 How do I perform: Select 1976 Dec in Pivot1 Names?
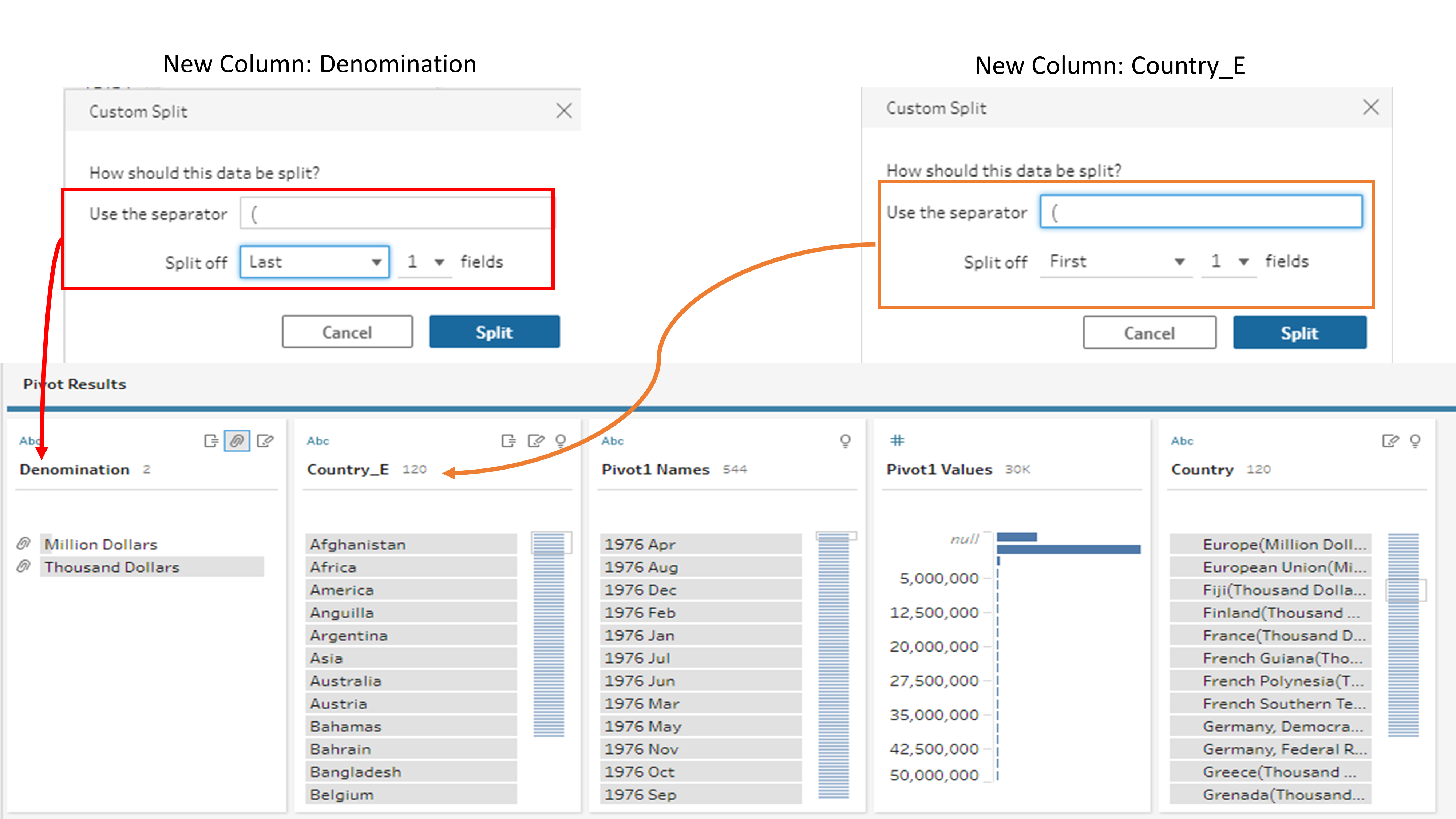pos(701,590)
